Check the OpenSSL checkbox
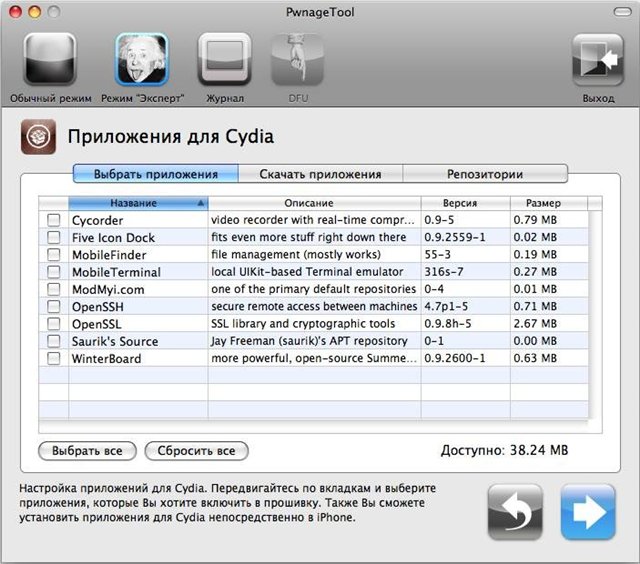This screenshot has width=640, height=564. [x=53, y=324]
